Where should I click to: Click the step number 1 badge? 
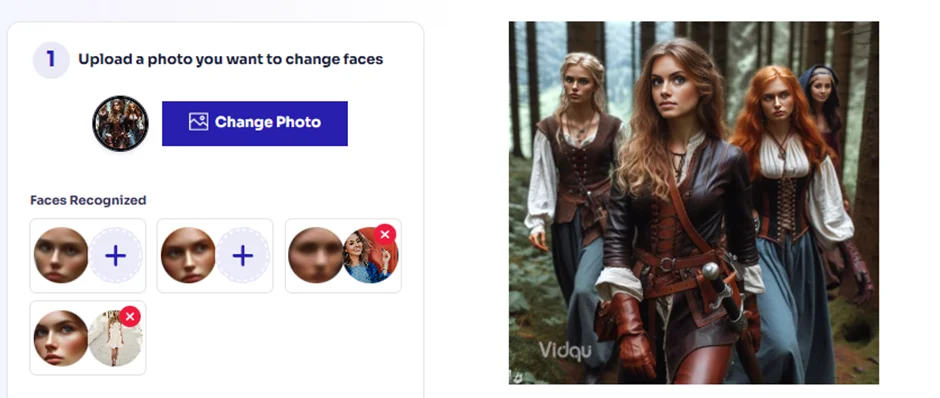point(51,59)
